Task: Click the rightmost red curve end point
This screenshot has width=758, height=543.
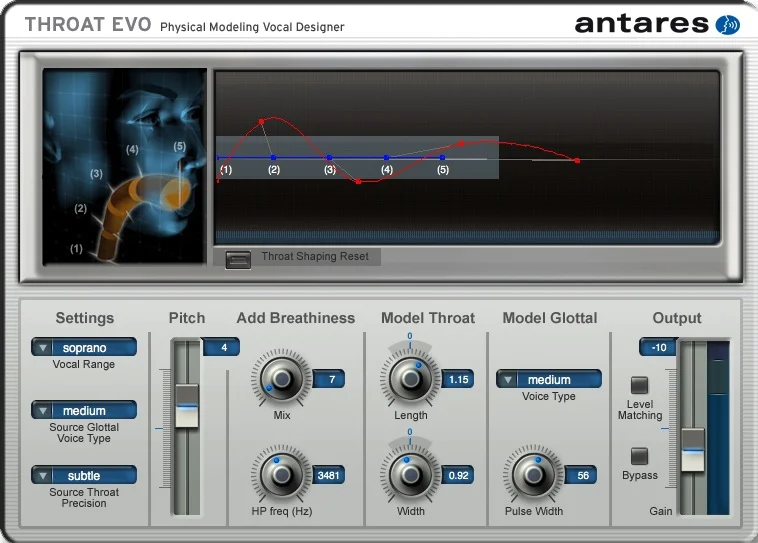Action: [577, 161]
